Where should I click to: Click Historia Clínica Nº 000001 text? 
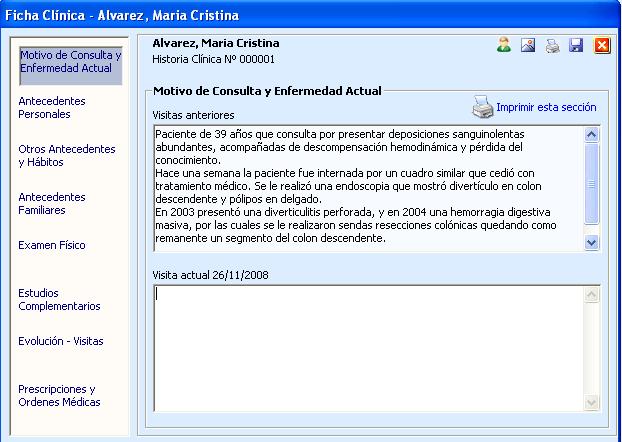213,60
